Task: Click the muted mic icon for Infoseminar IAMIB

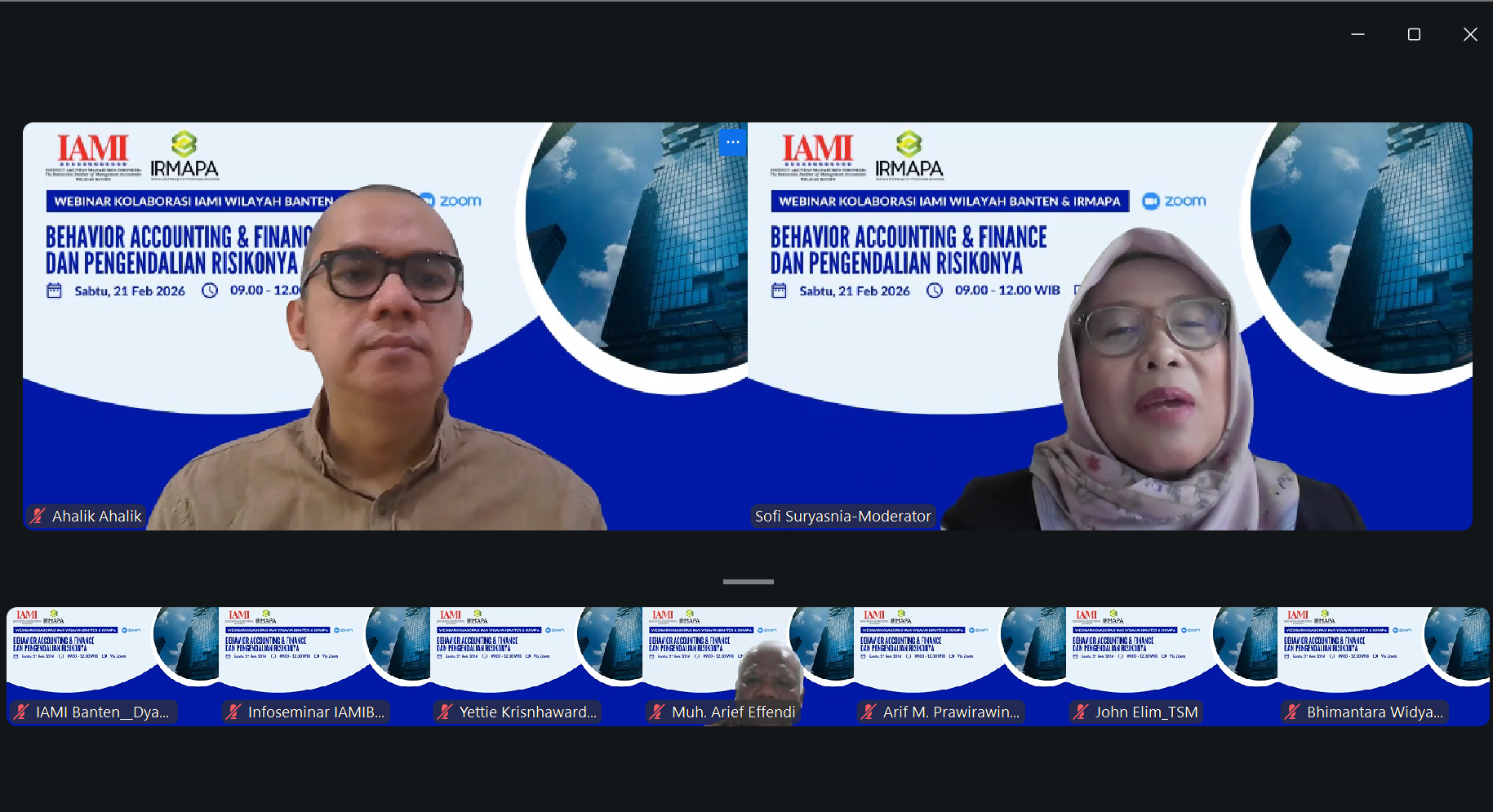Action: point(233,712)
